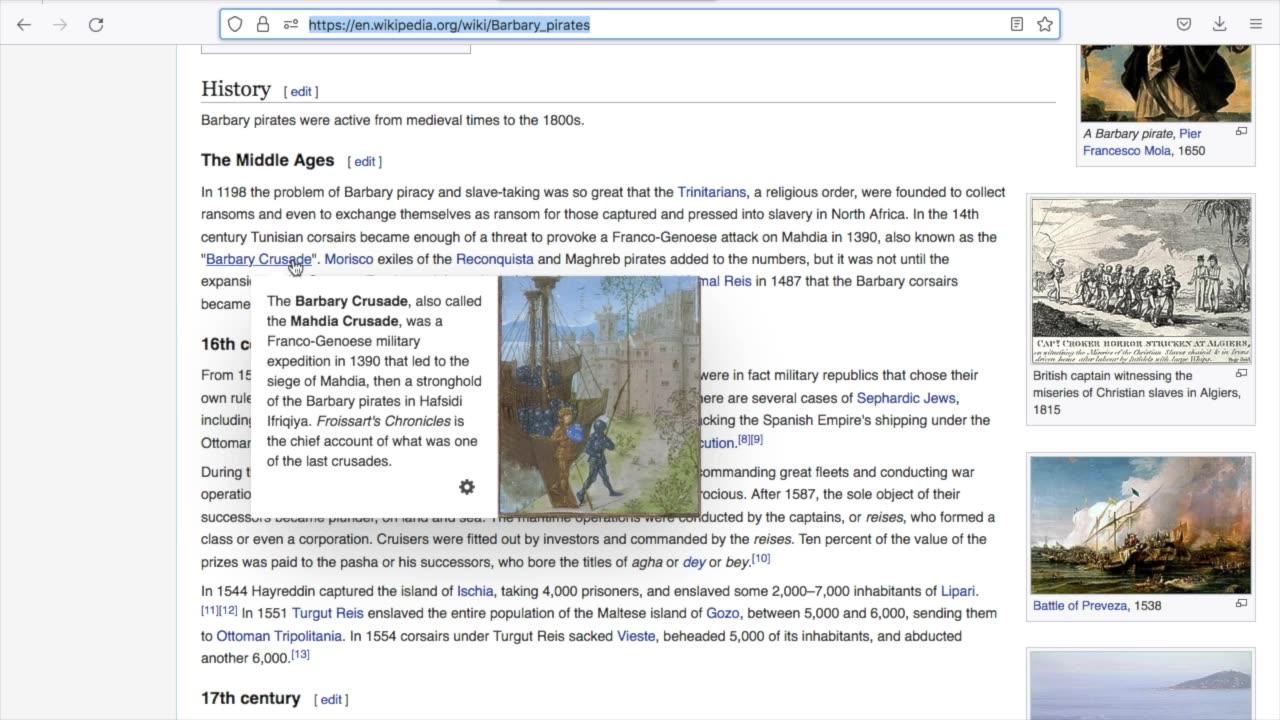Image resolution: width=1280 pixels, height=720 pixels.
Task: Open the Morisco link
Action: click(x=349, y=259)
